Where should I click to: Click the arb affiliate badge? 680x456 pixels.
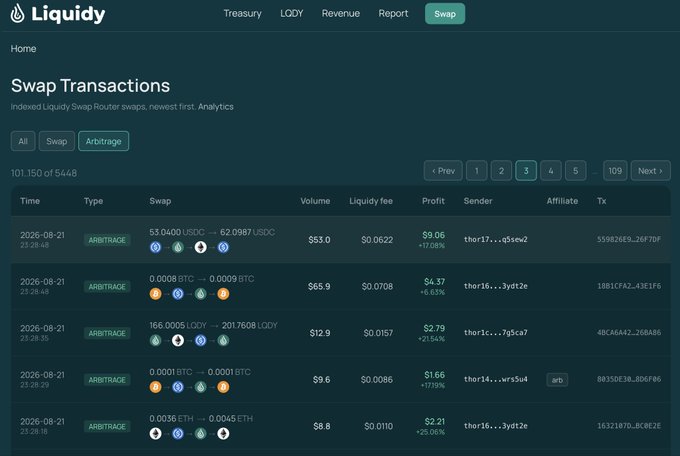(x=557, y=380)
